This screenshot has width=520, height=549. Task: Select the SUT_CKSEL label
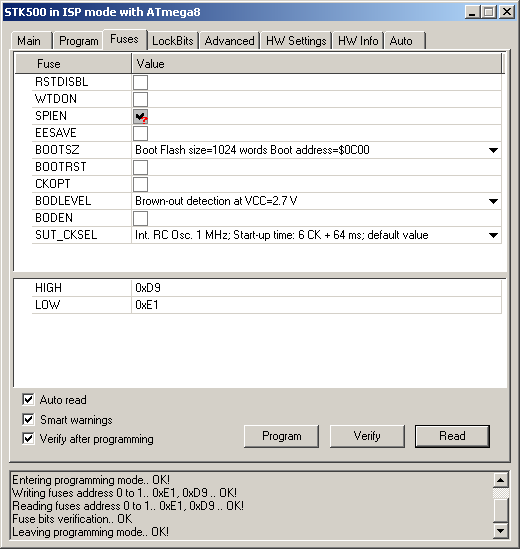[x=66, y=235]
